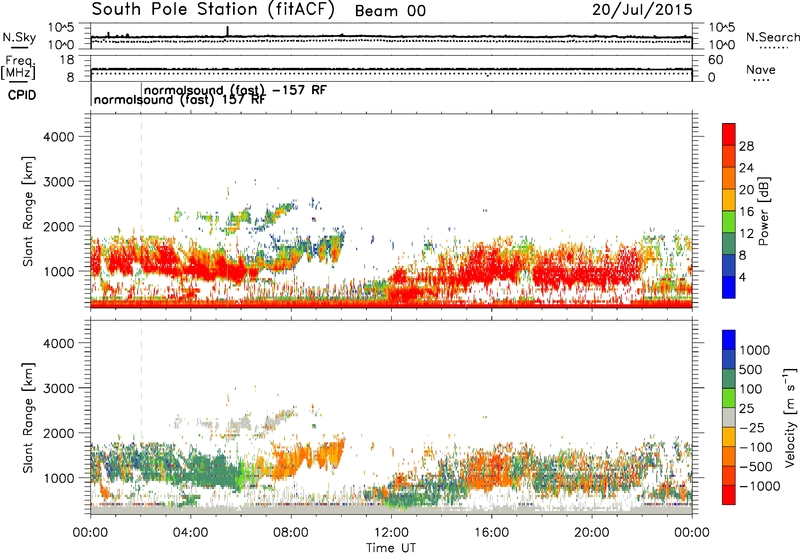Click the normalsound (fast) -157 RF text
The height and width of the screenshot is (554, 800).
[x=235, y=90]
